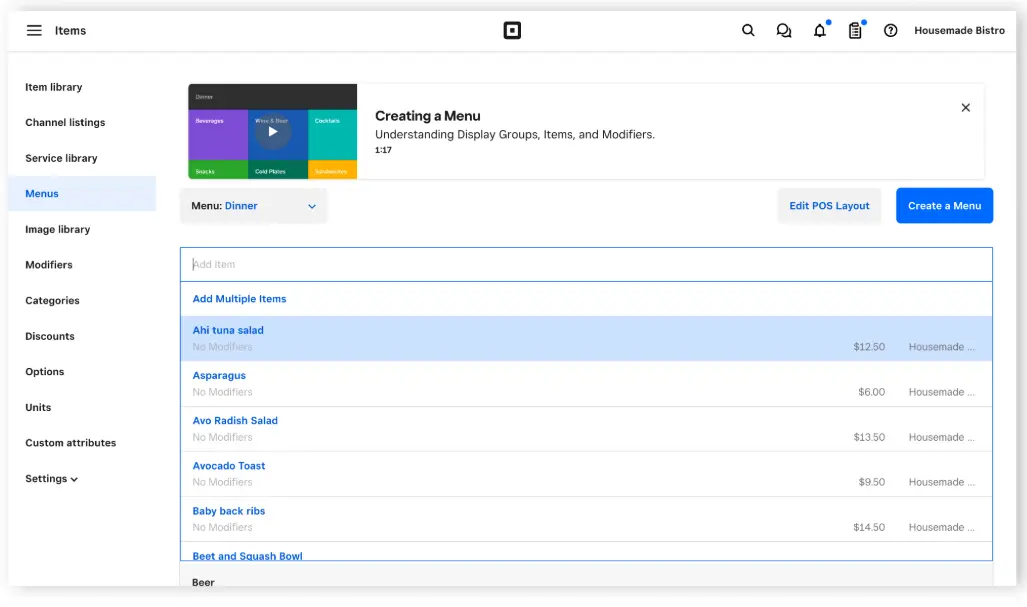Go to Discounts
The height and width of the screenshot is (607, 1027).
[50, 336]
